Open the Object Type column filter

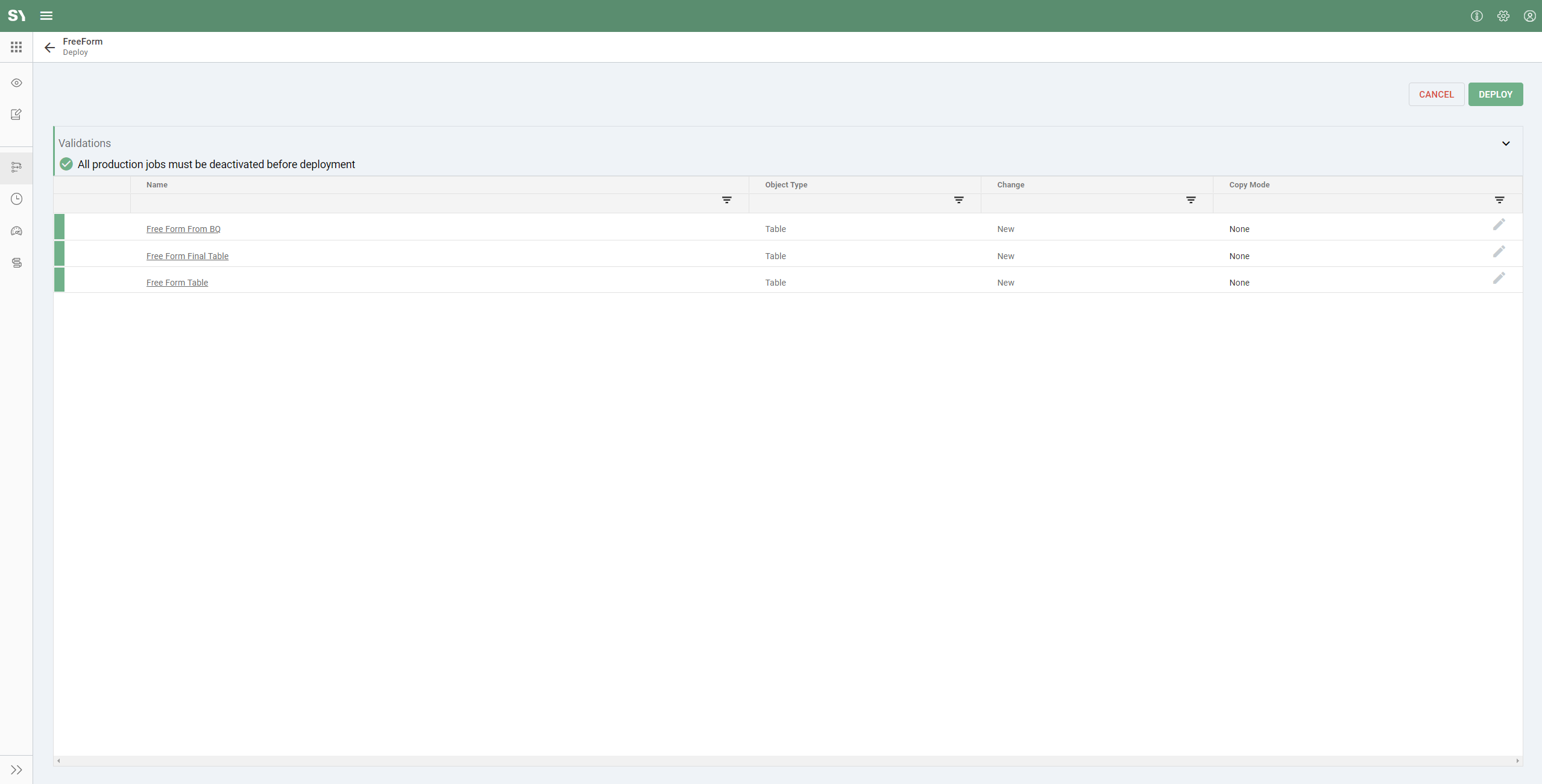point(958,200)
